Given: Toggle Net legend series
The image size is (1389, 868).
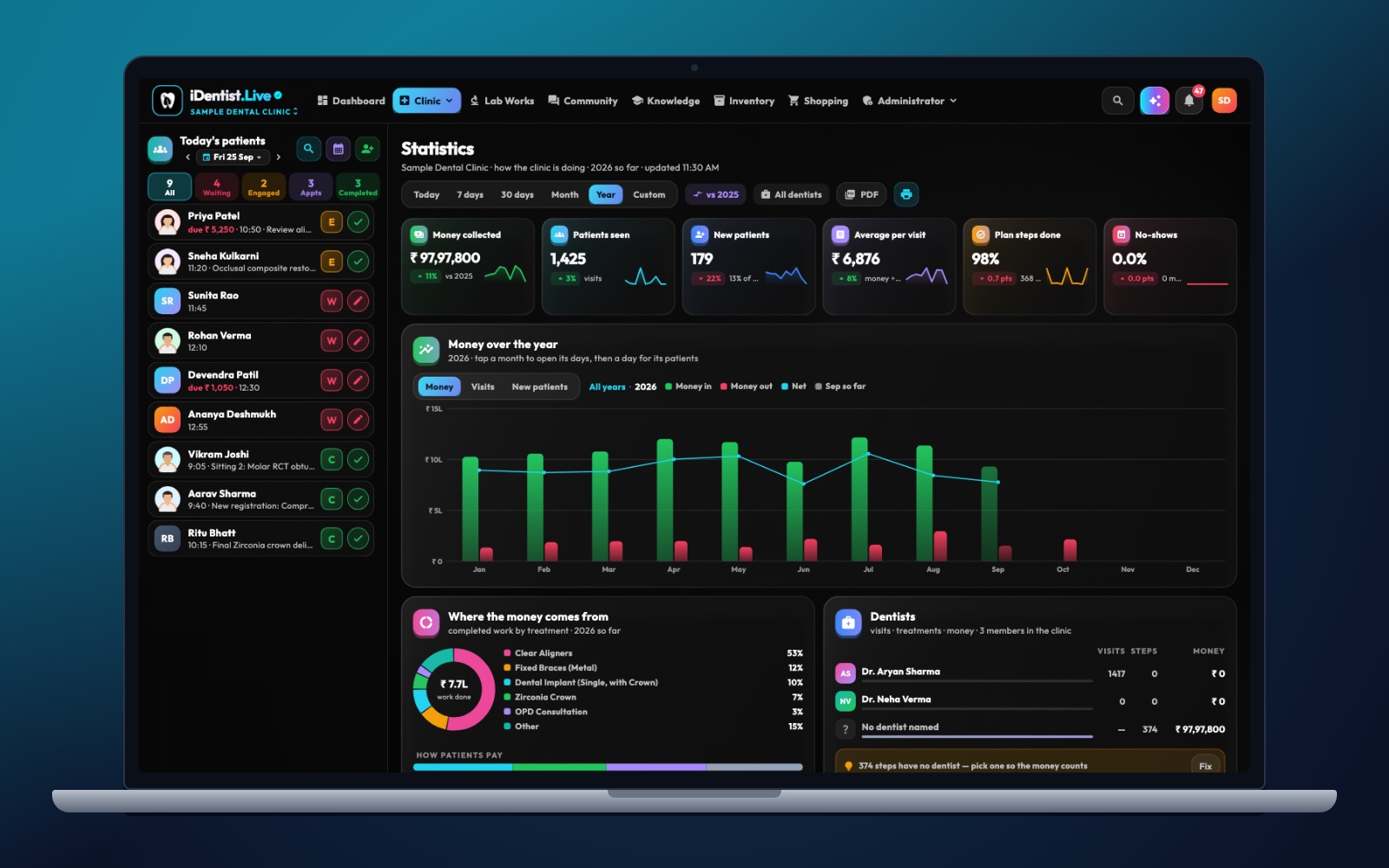Looking at the screenshot, I should tap(794, 386).
